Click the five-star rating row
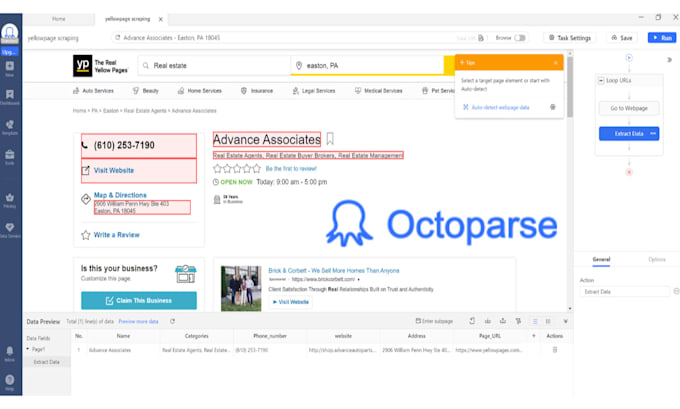 237,169
